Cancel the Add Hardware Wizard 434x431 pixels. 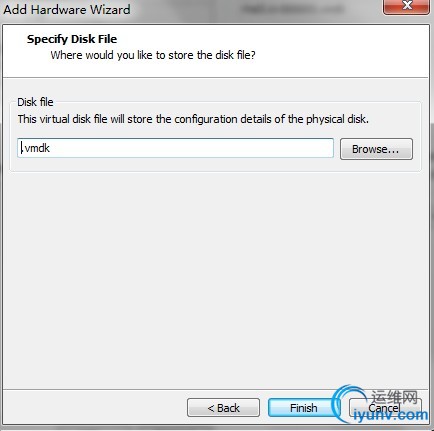[x=385, y=408]
